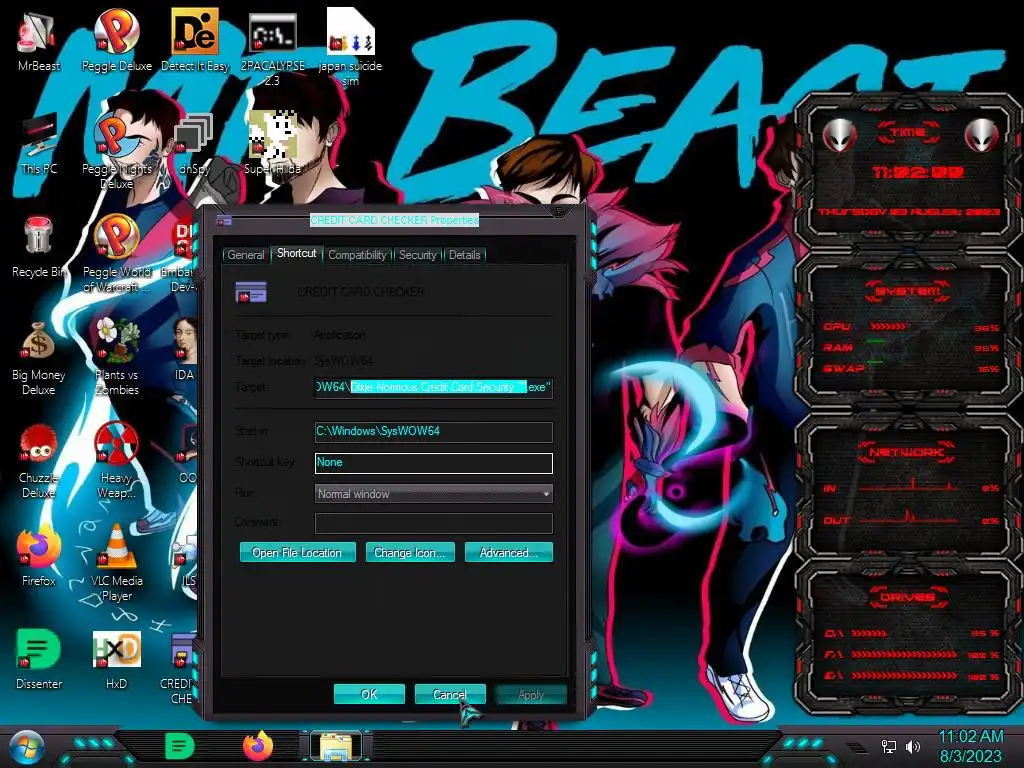Select the Firefox desktop icon

[x=38, y=555]
